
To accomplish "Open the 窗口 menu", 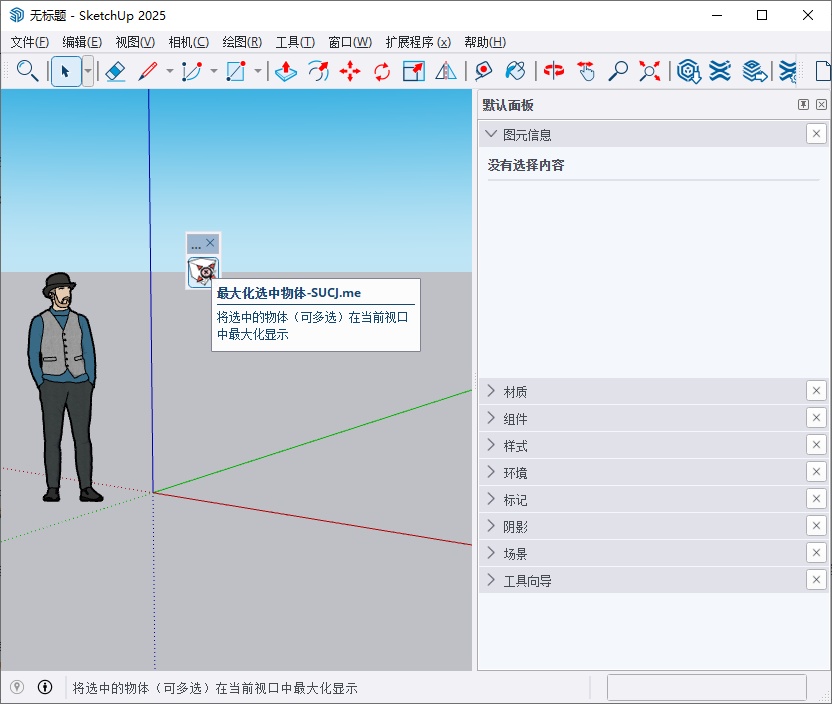I will pos(349,42).
